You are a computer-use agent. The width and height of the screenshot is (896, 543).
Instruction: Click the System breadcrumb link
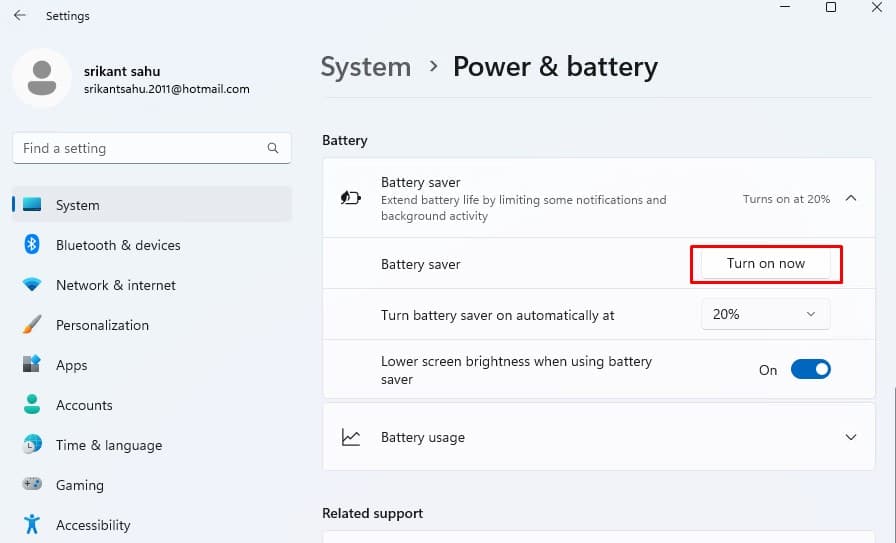pos(365,67)
